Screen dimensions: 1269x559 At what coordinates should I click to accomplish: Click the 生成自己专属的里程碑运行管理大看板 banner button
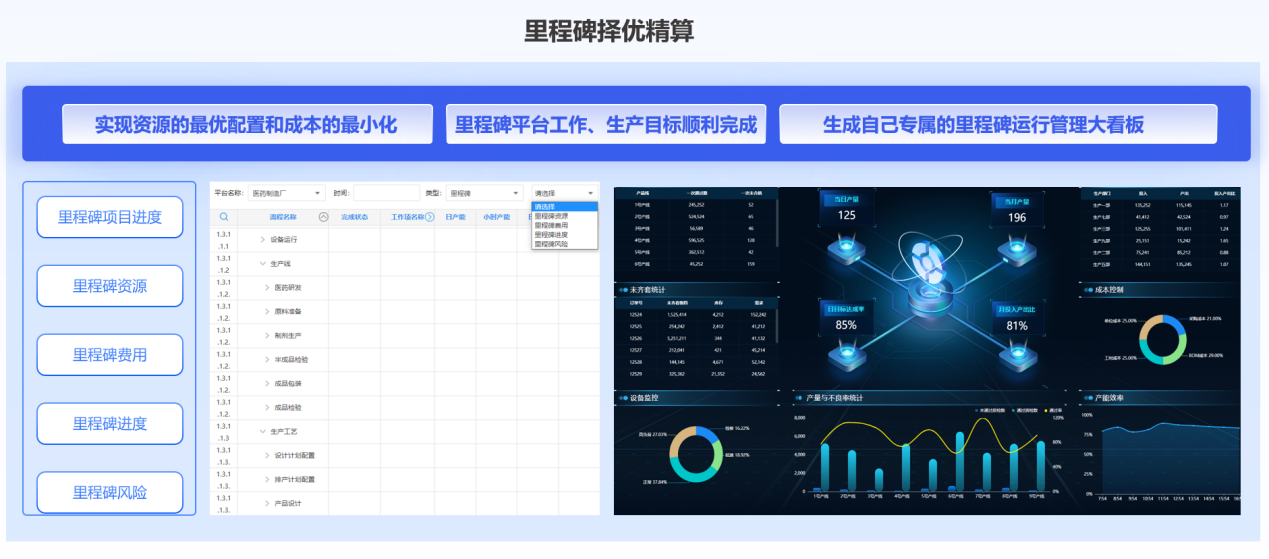[997, 125]
